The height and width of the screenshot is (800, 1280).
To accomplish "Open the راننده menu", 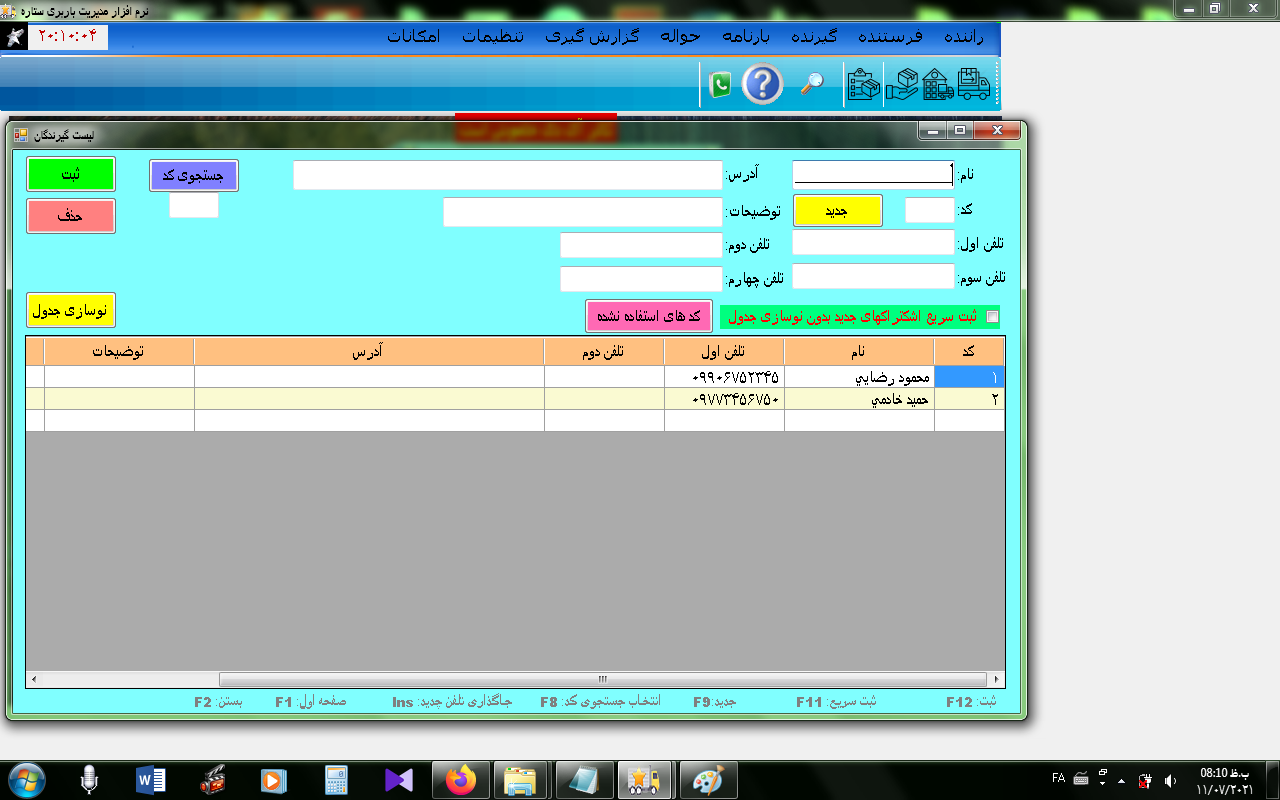I will [964, 36].
